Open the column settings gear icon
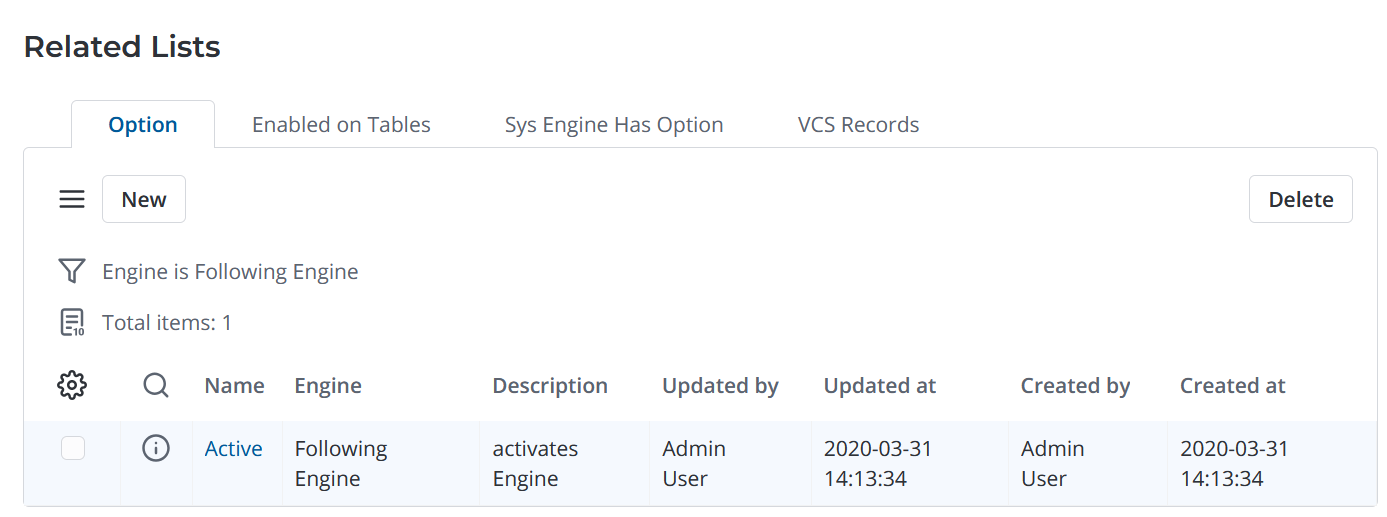 click(x=72, y=385)
